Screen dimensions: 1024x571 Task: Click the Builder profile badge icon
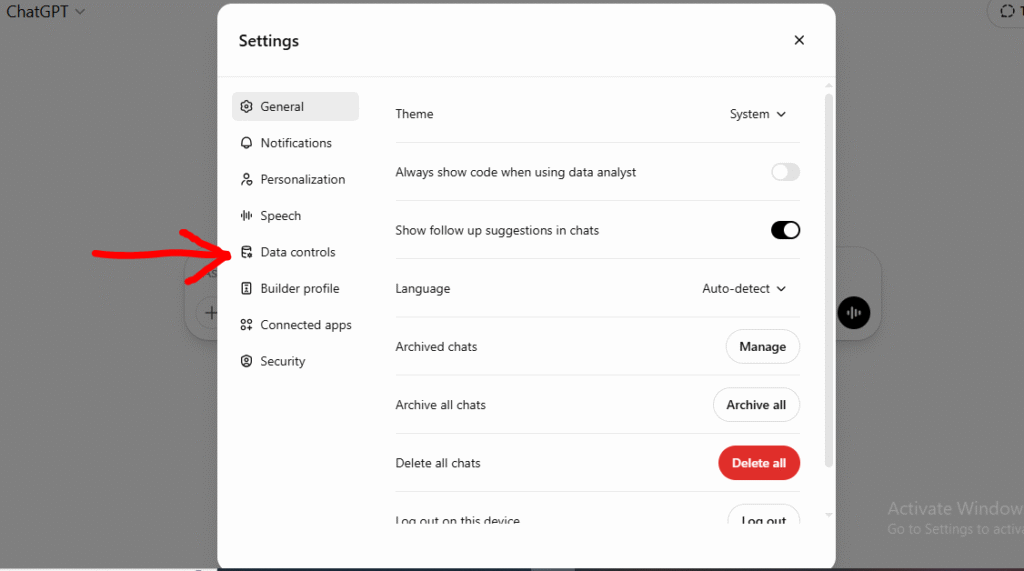coord(246,289)
